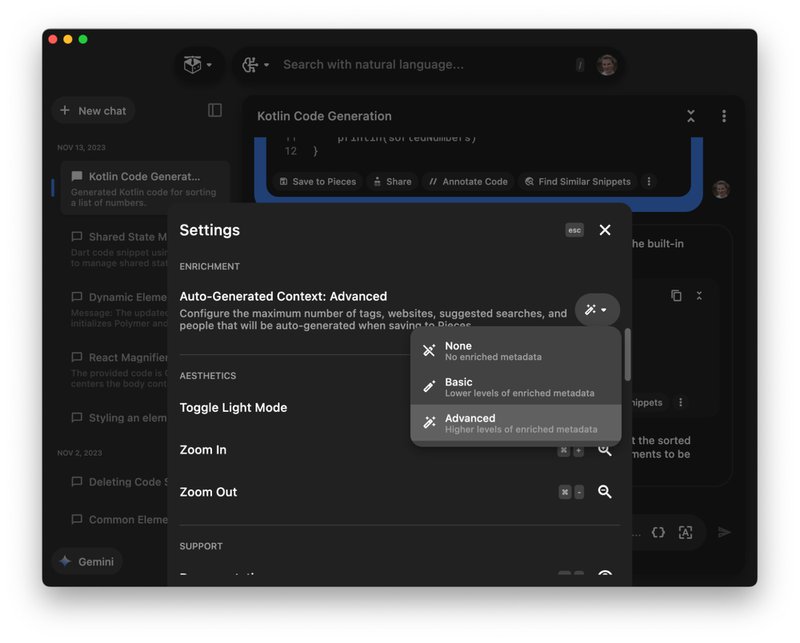Switch model via Gemini button
The image size is (800, 643).
[x=87, y=561]
